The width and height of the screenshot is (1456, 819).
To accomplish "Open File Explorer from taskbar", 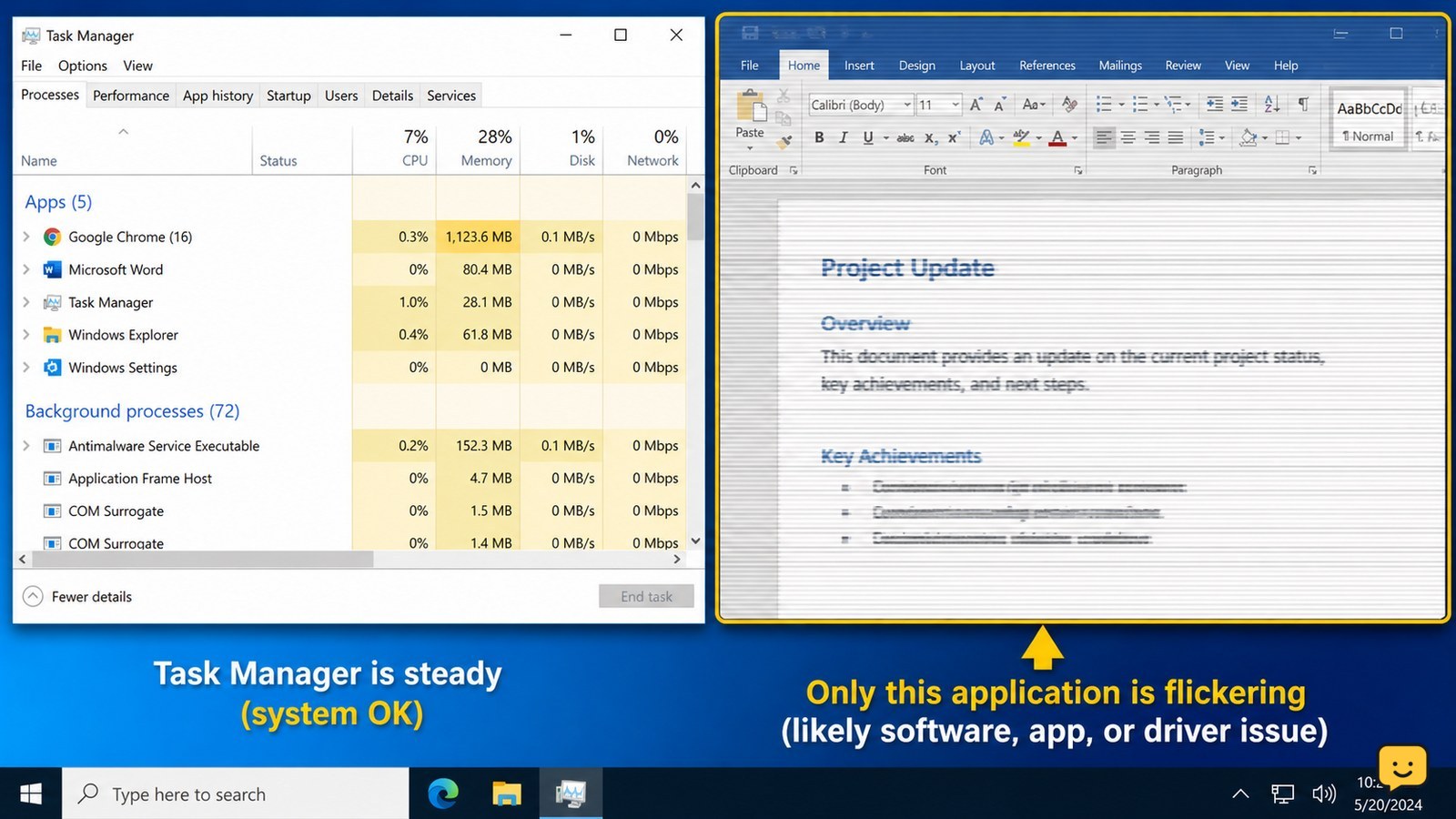I will pyautogui.click(x=507, y=794).
